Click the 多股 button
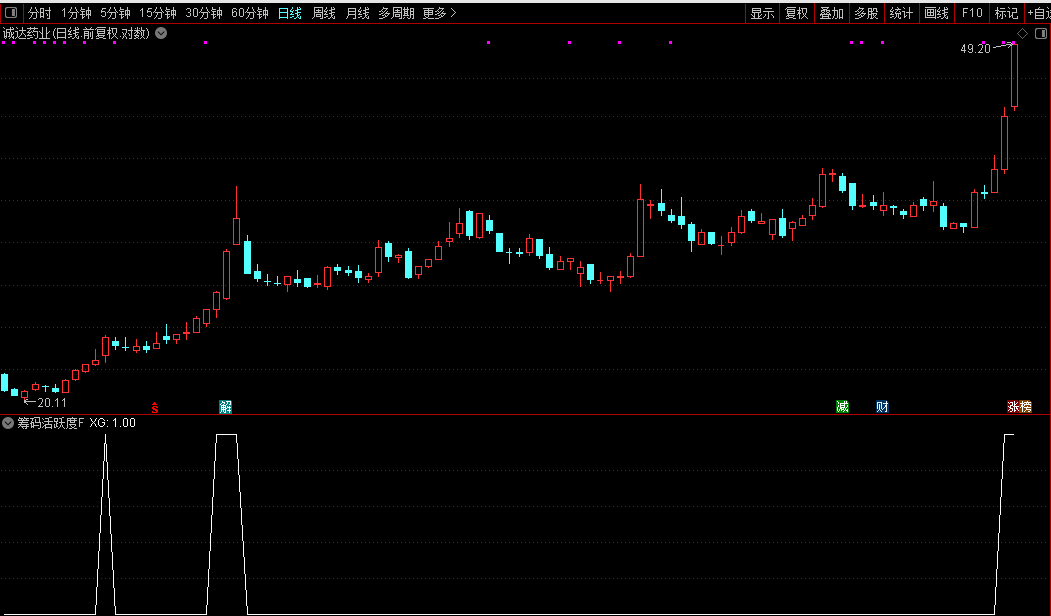Image resolution: width=1051 pixels, height=616 pixels. pyautogui.click(x=866, y=13)
